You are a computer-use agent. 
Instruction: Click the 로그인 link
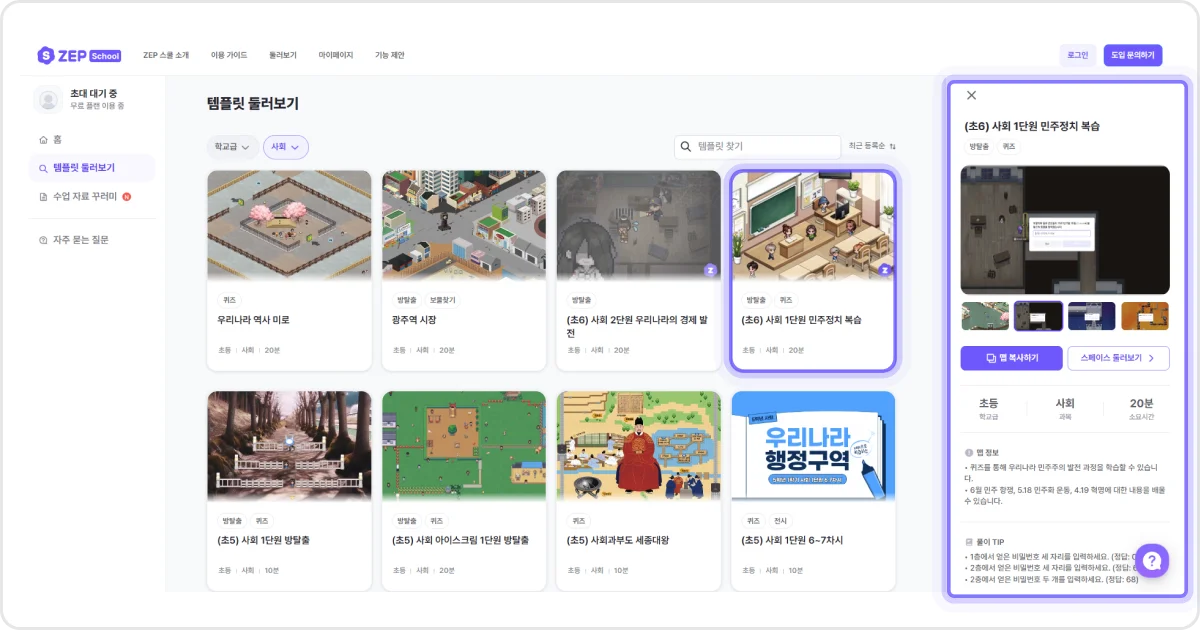pyautogui.click(x=1080, y=55)
